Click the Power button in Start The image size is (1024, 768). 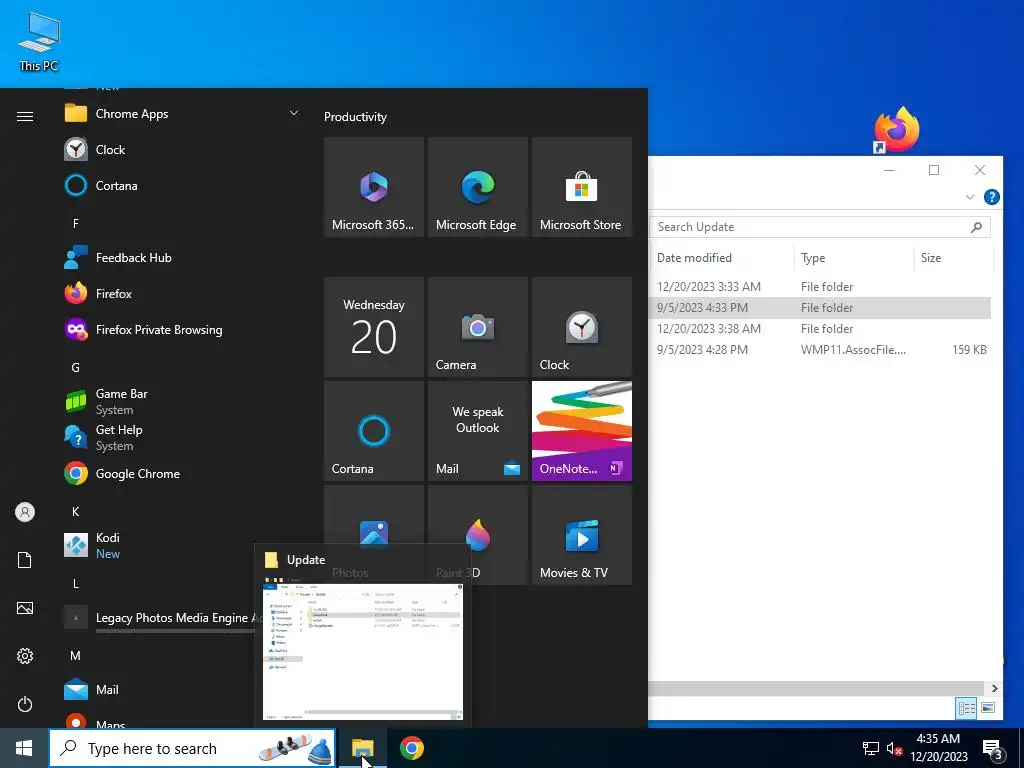[25, 704]
